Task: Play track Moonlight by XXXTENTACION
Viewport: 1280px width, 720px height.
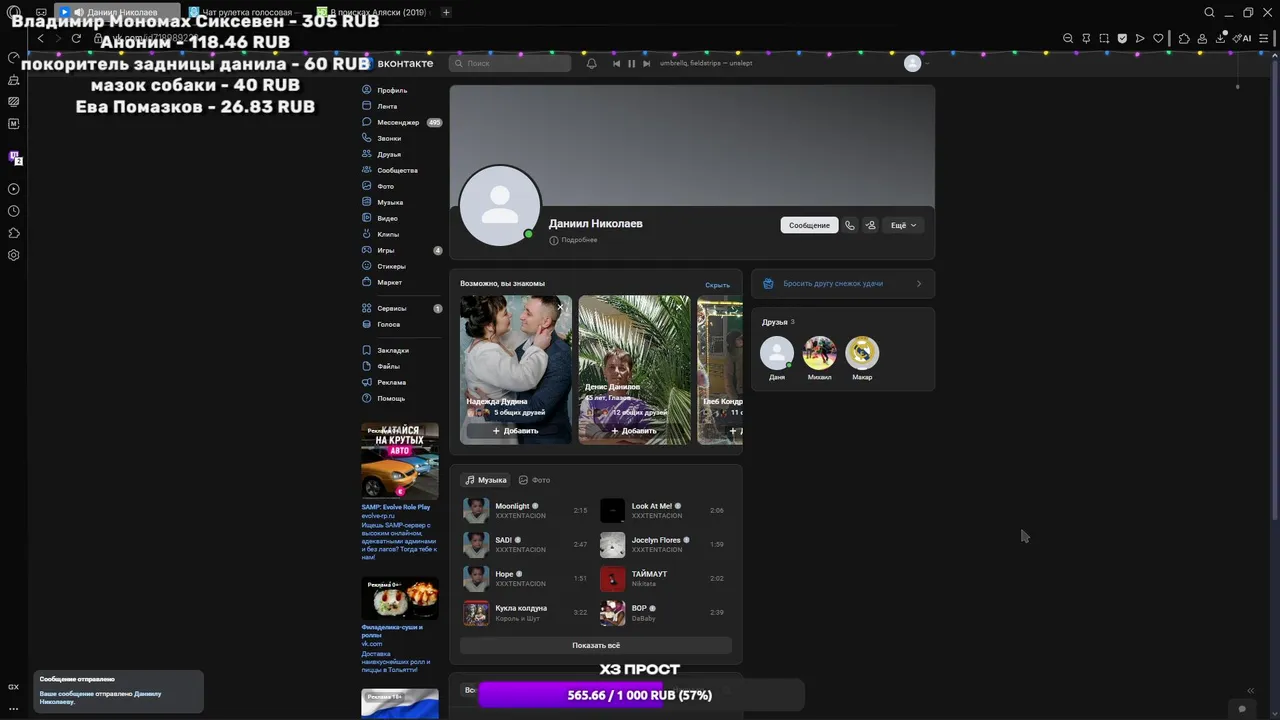Action: (476, 510)
